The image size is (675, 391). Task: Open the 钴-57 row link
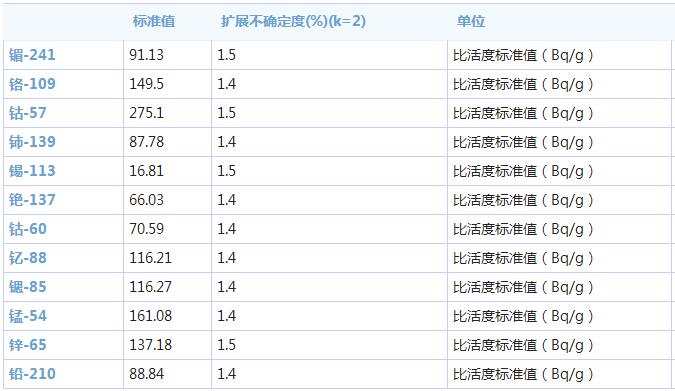[x=28, y=113]
